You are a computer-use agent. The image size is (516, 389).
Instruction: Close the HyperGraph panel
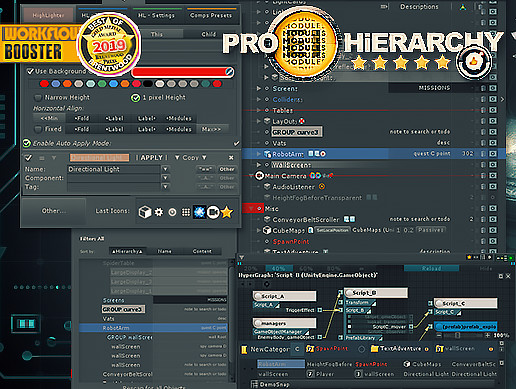click(508, 276)
